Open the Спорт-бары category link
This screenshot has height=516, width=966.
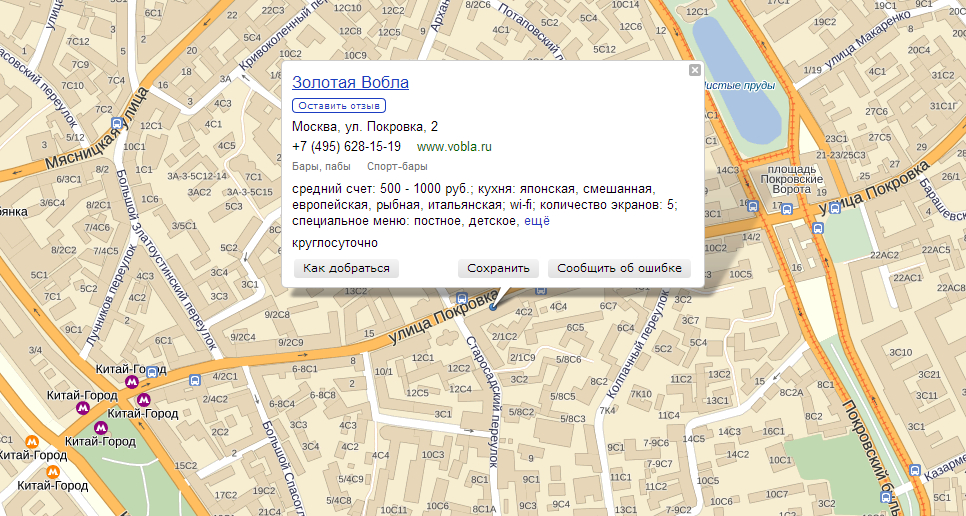click(x=397, y=167)
